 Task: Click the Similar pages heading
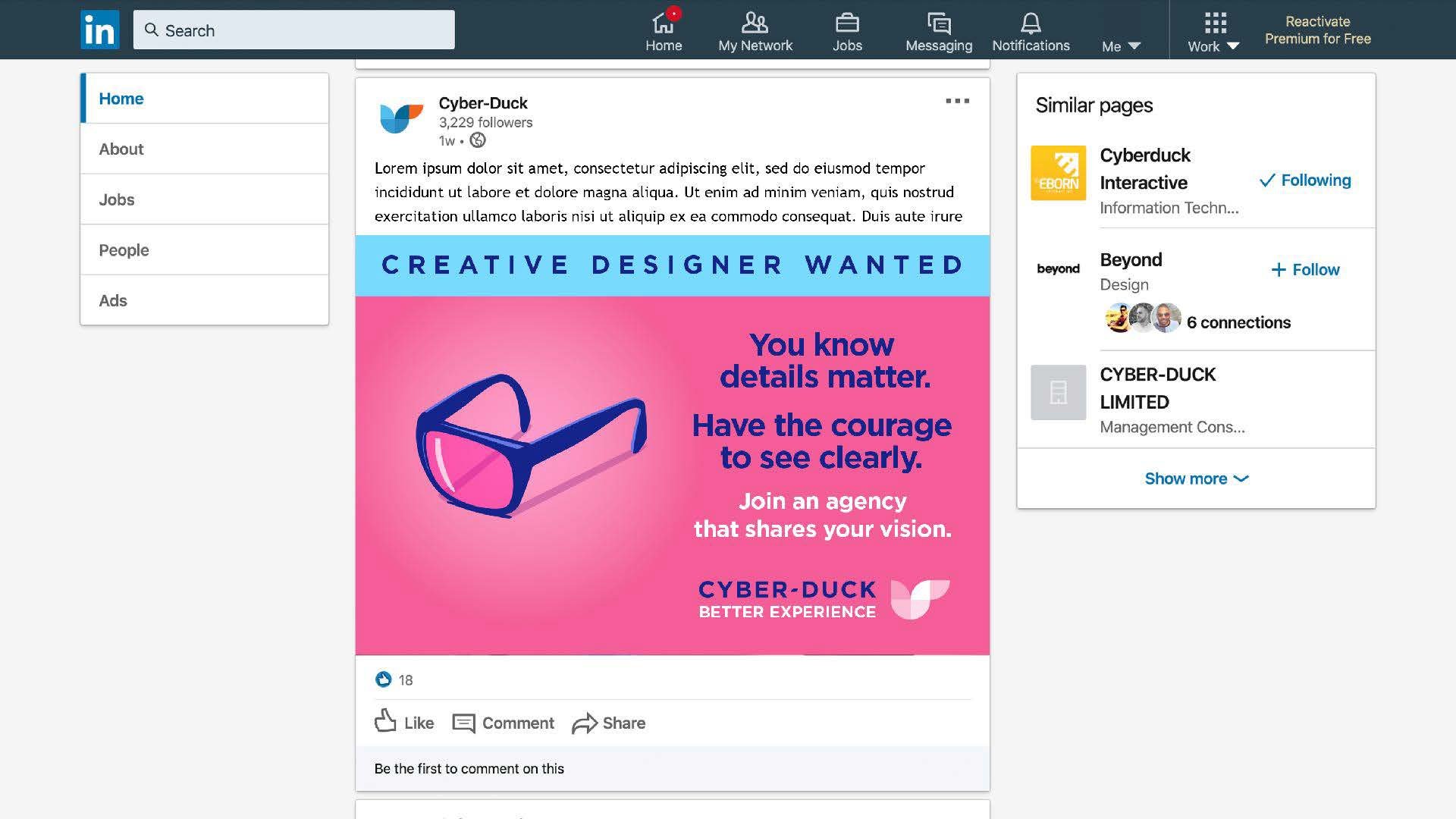tap(1094, 105)
